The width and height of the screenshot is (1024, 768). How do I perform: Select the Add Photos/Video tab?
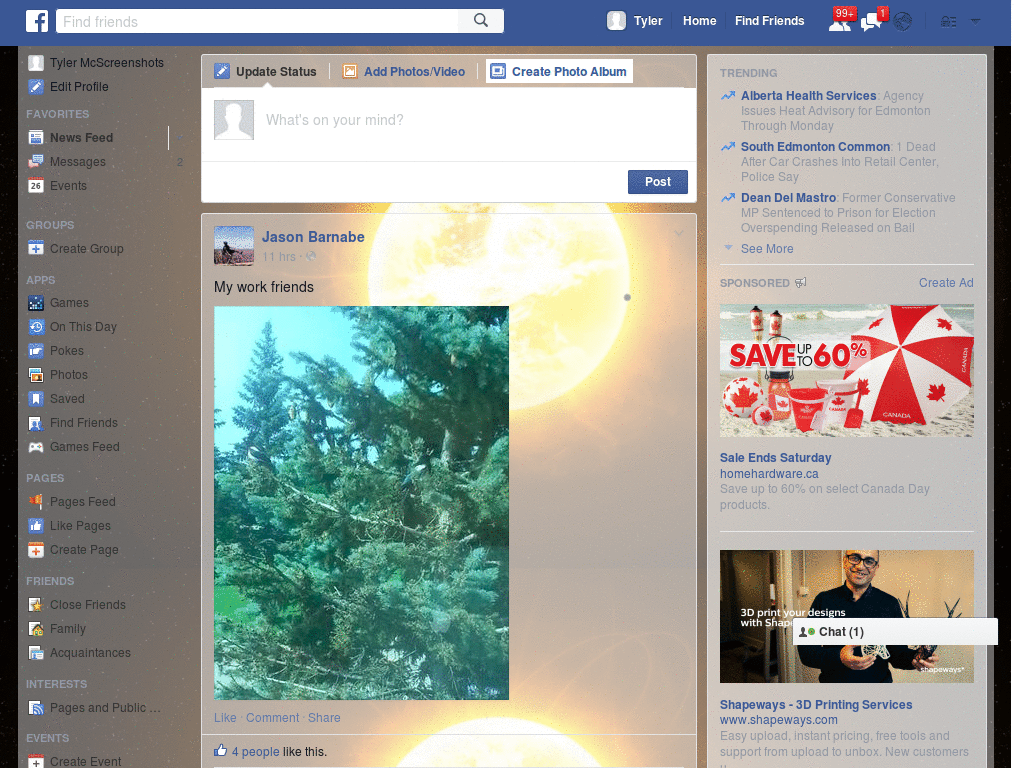pyautogui.click(x=404, y=71)
